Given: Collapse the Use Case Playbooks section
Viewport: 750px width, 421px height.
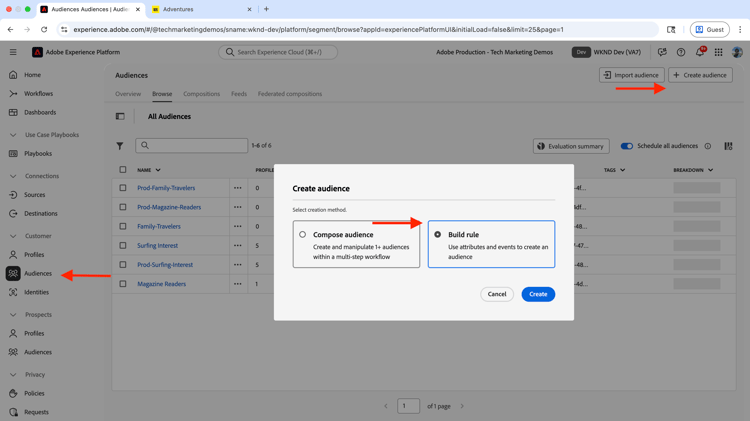Looking at the screenshot, I should pos(13,135).
